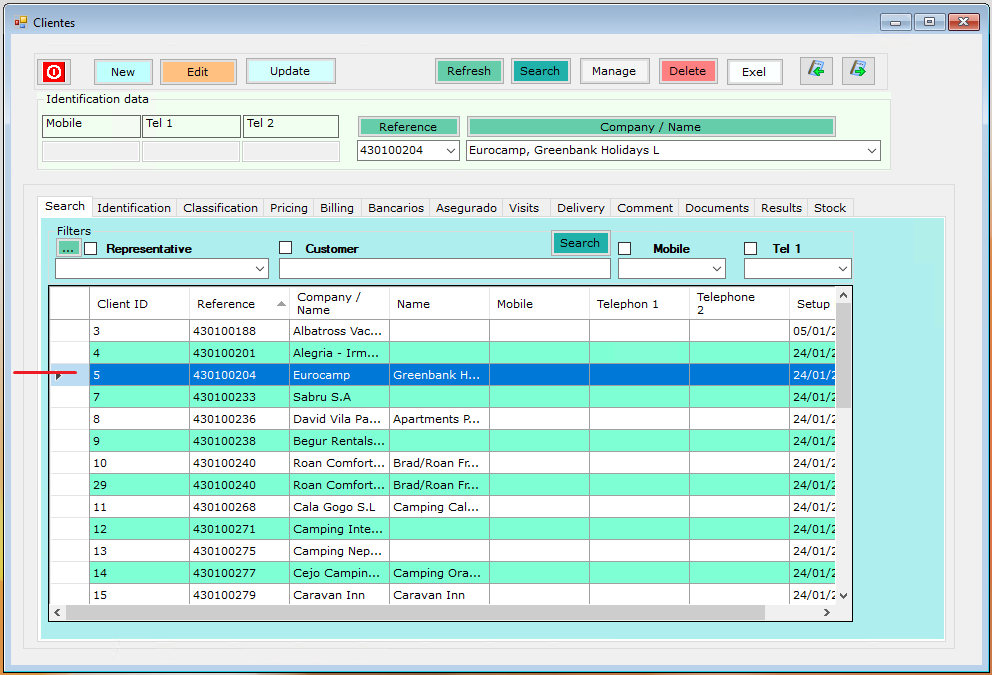Click the grid scroll right arrow
Screen dimensions: 992x675
click(826, 612)
